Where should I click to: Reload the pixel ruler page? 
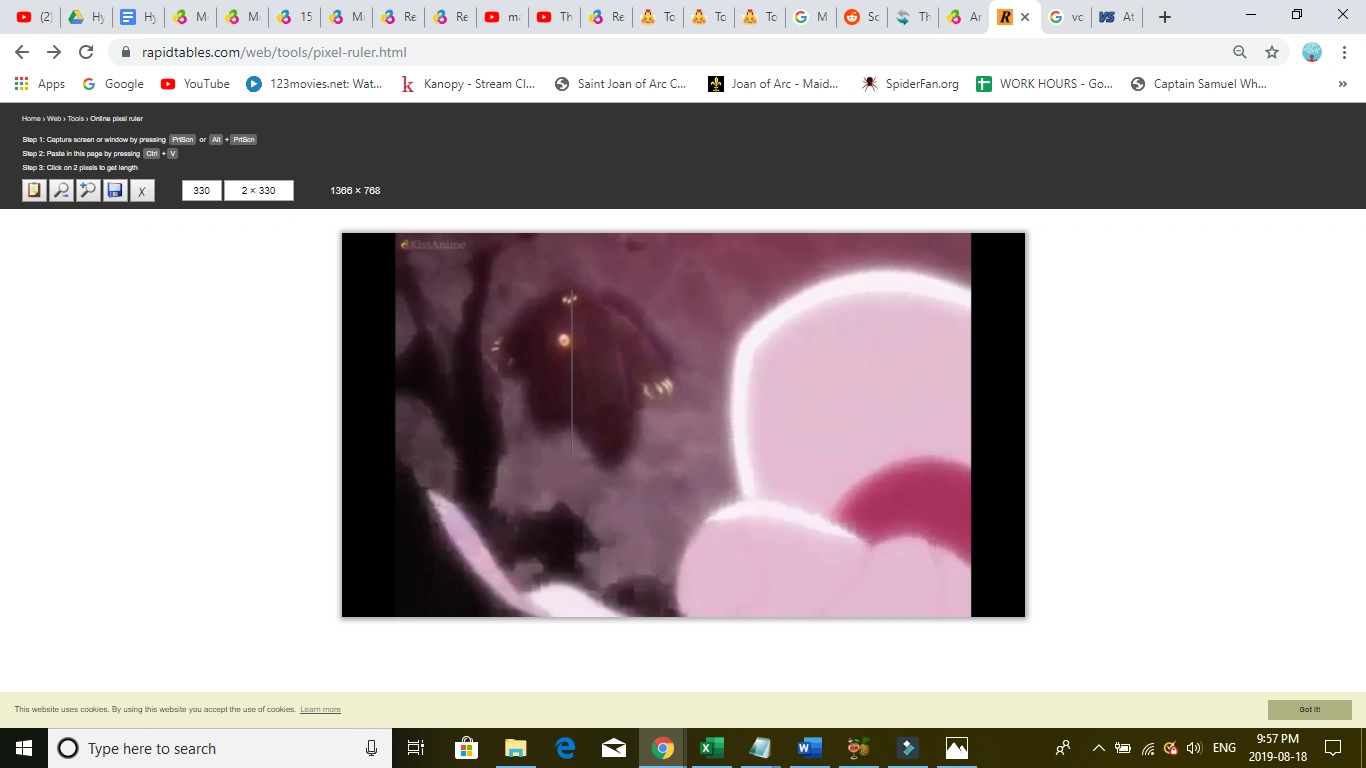86,52
